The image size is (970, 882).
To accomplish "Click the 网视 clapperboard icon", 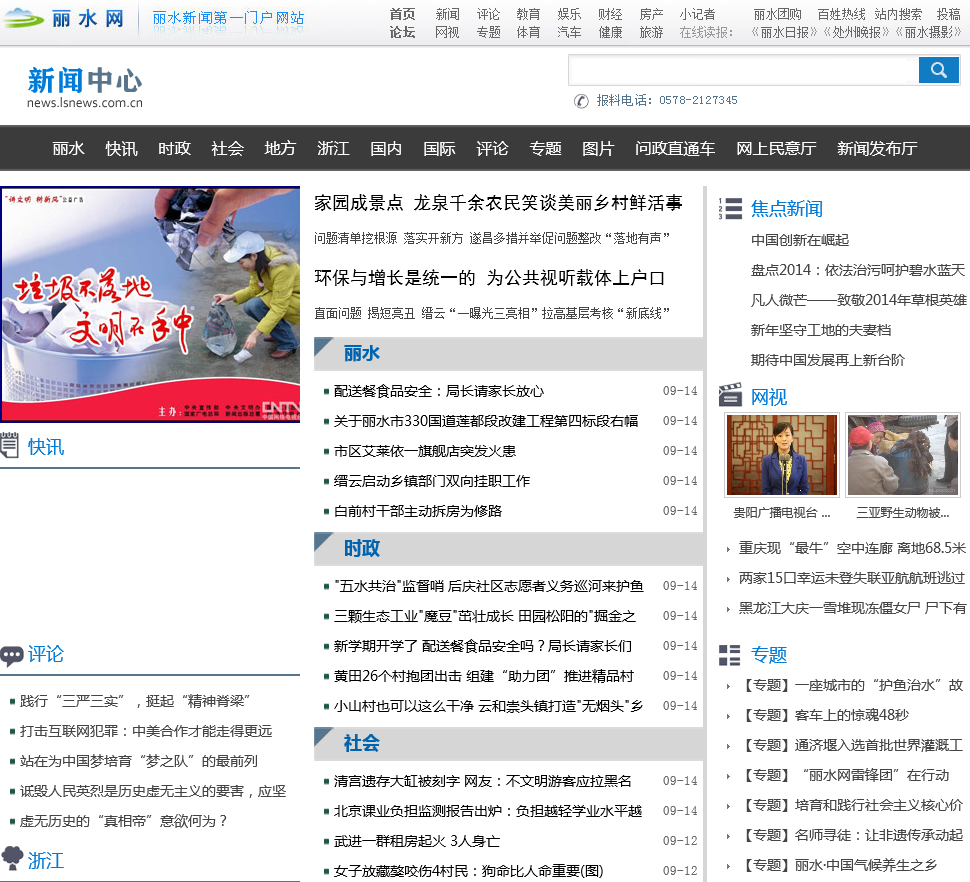I will tap(731, 395).
